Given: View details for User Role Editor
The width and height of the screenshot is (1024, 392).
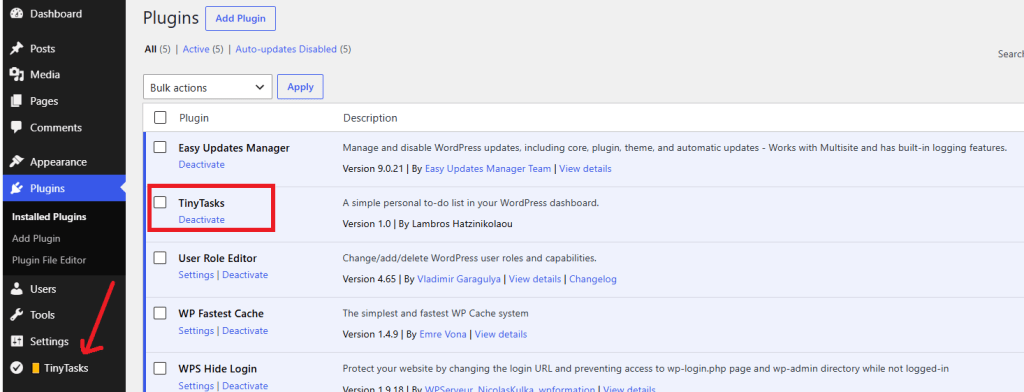Looking at the screenshot, I should point(535,279).
